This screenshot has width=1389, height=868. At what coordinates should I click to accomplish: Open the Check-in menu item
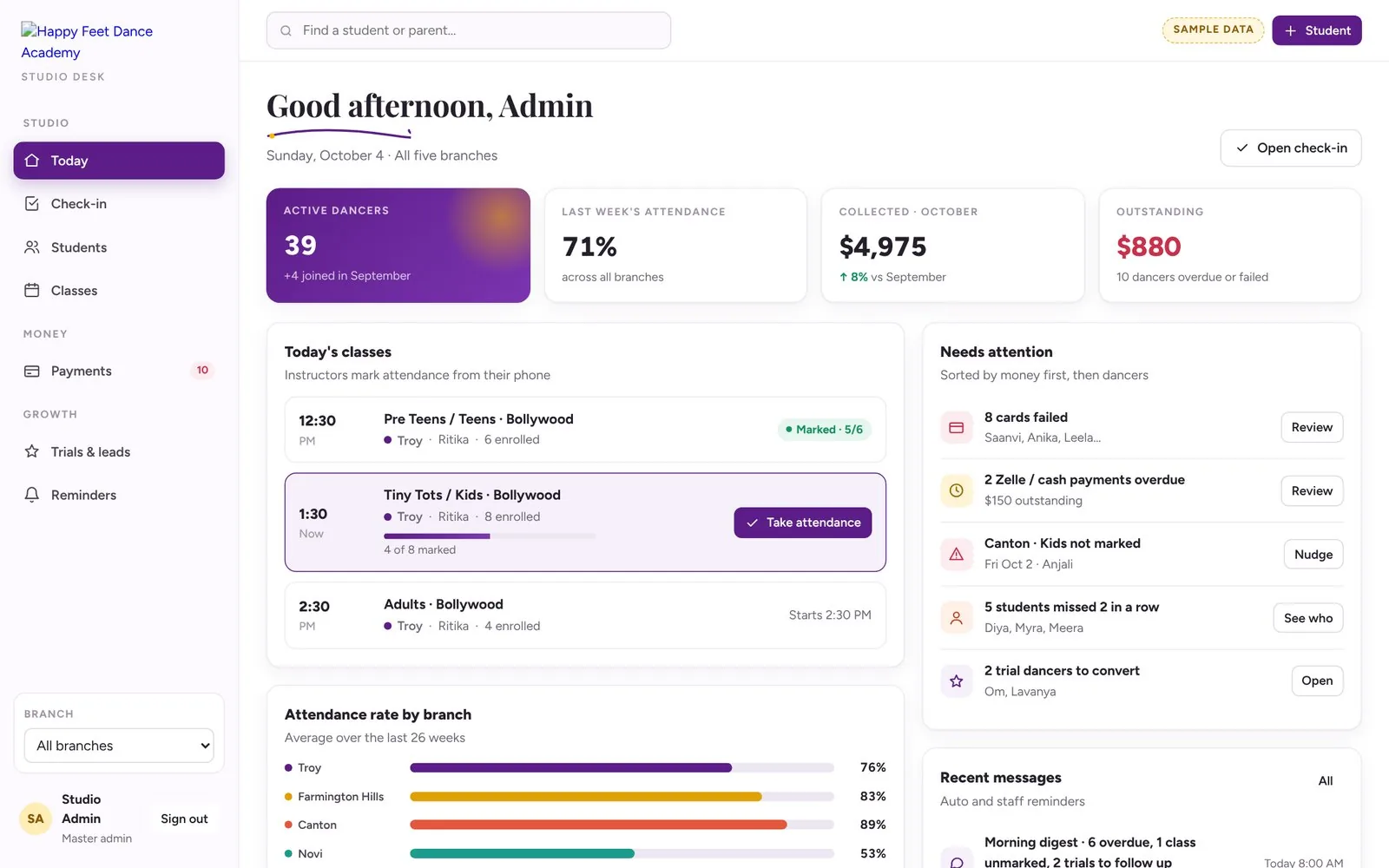119,204
